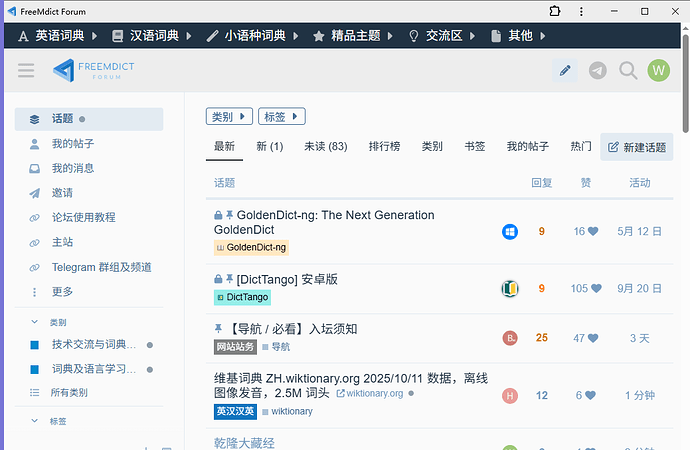Switch to the 未读 (83) tab

click(325, 146)
